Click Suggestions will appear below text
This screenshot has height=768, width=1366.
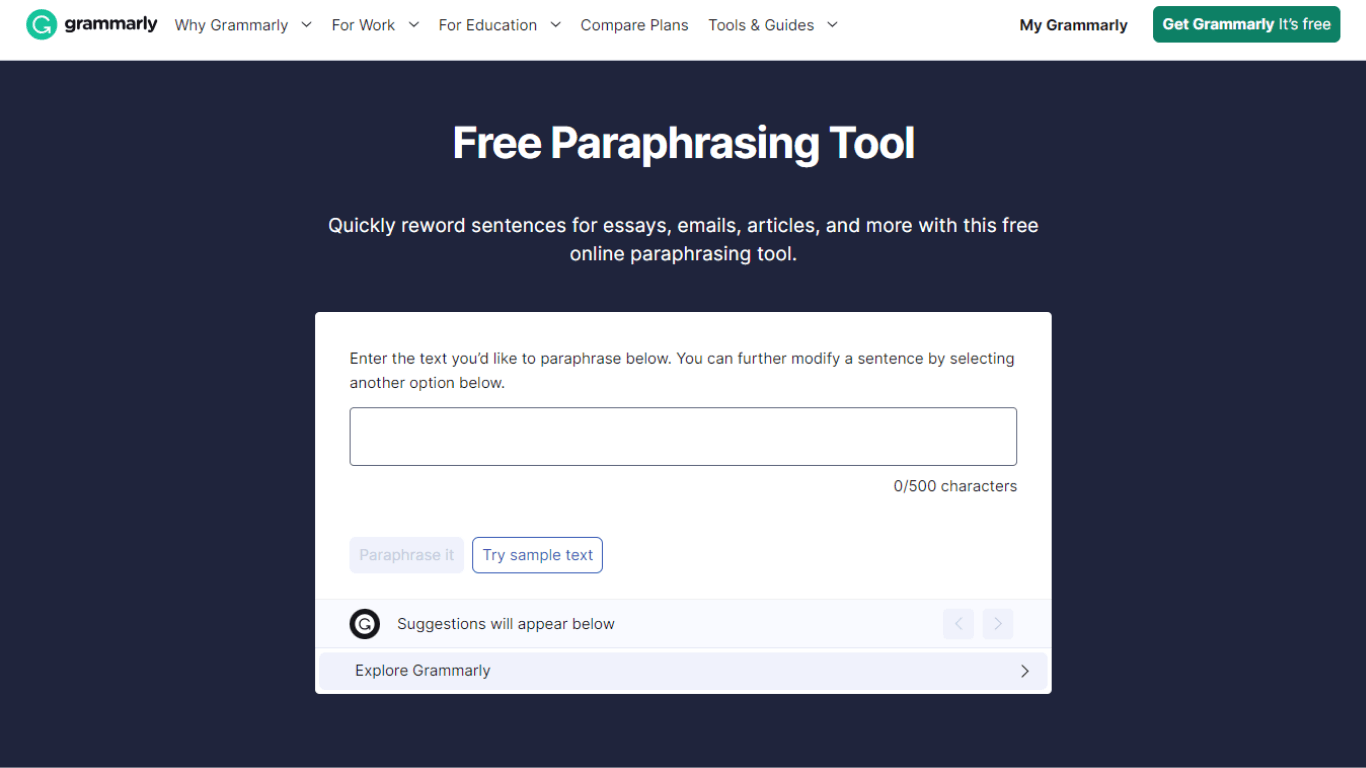coord(506,624)
